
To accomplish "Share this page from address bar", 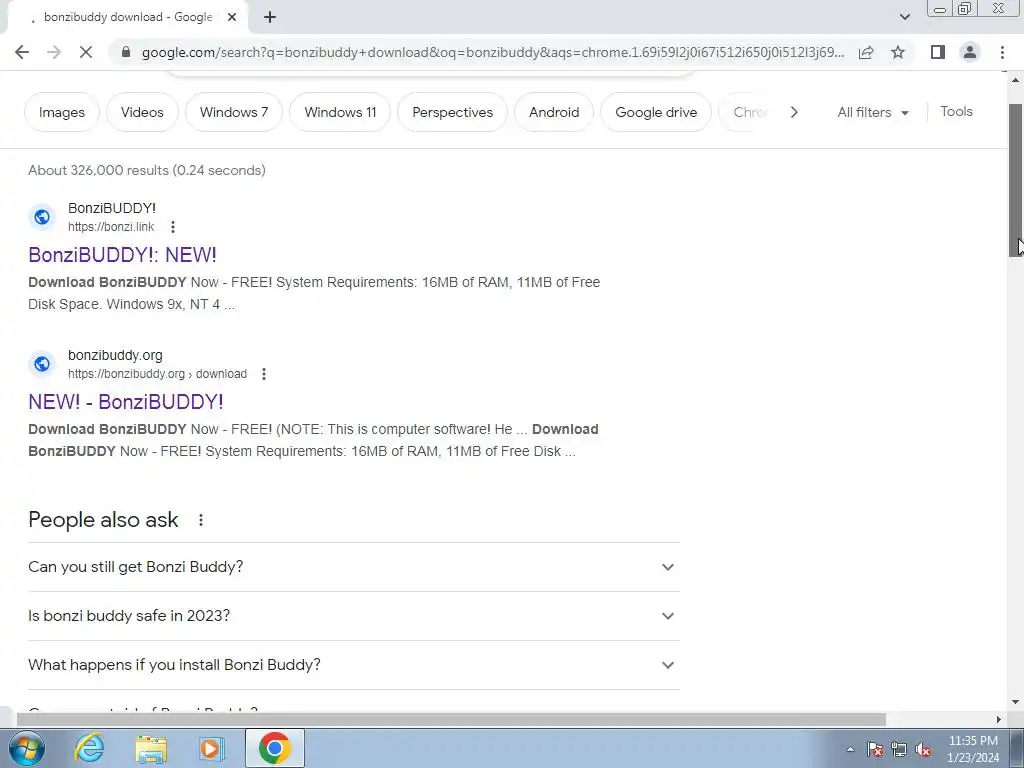I will (866, 52).
